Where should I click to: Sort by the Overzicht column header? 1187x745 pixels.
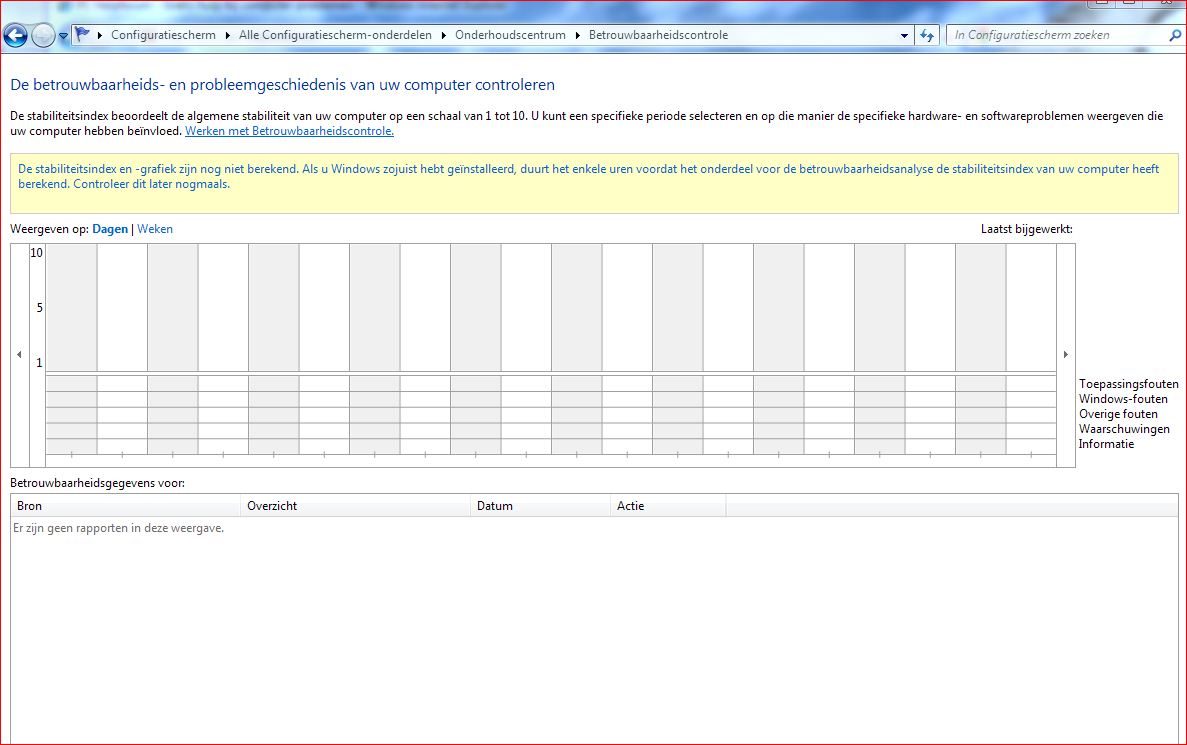tap(356, 506)
